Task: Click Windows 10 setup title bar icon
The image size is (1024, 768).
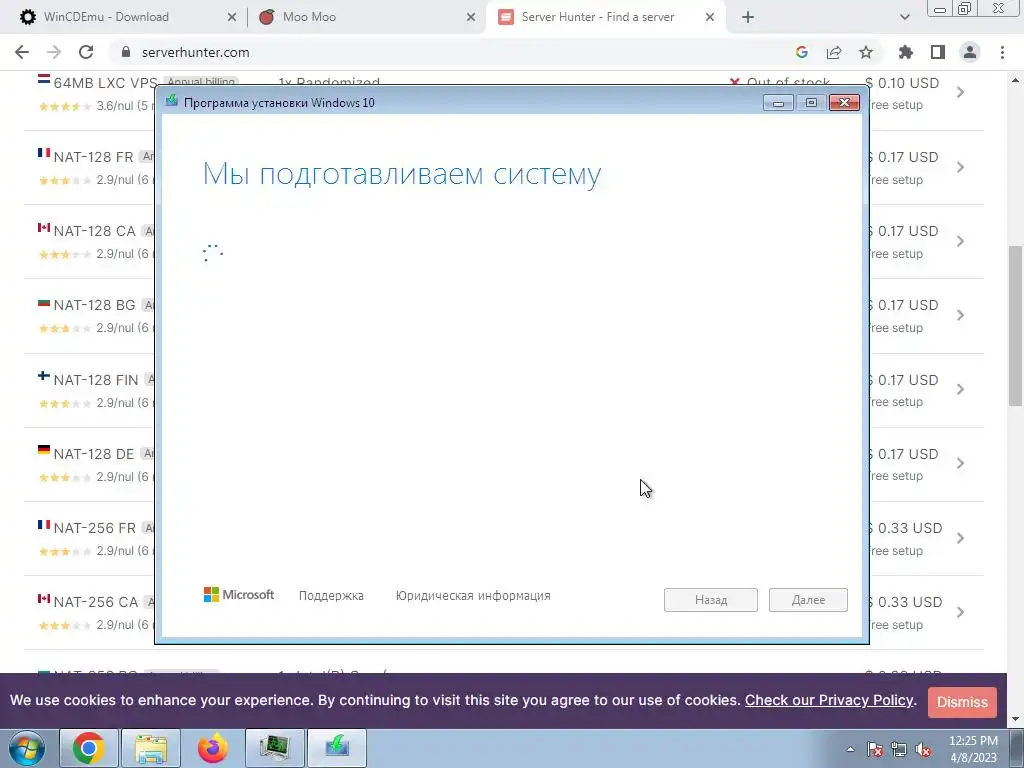Action: click(x=172, y=102)
